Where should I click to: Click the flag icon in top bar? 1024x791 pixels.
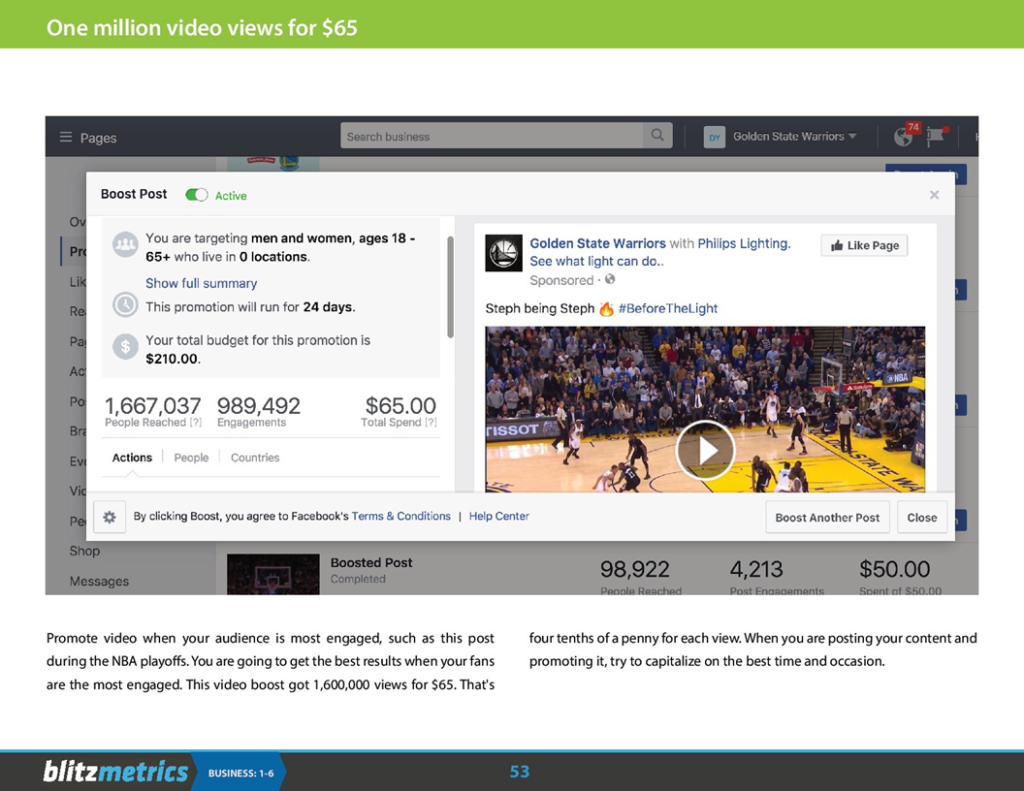click(935, 136)
